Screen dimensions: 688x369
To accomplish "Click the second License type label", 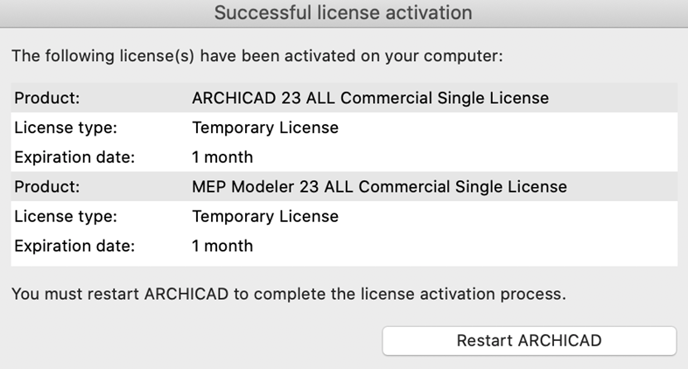I will (x=66, y=216).
